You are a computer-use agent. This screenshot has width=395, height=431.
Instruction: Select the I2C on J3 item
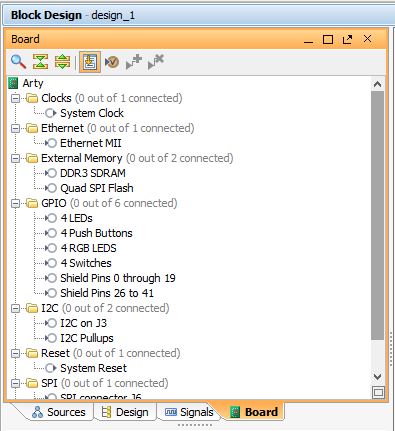[x=83, y=323]
